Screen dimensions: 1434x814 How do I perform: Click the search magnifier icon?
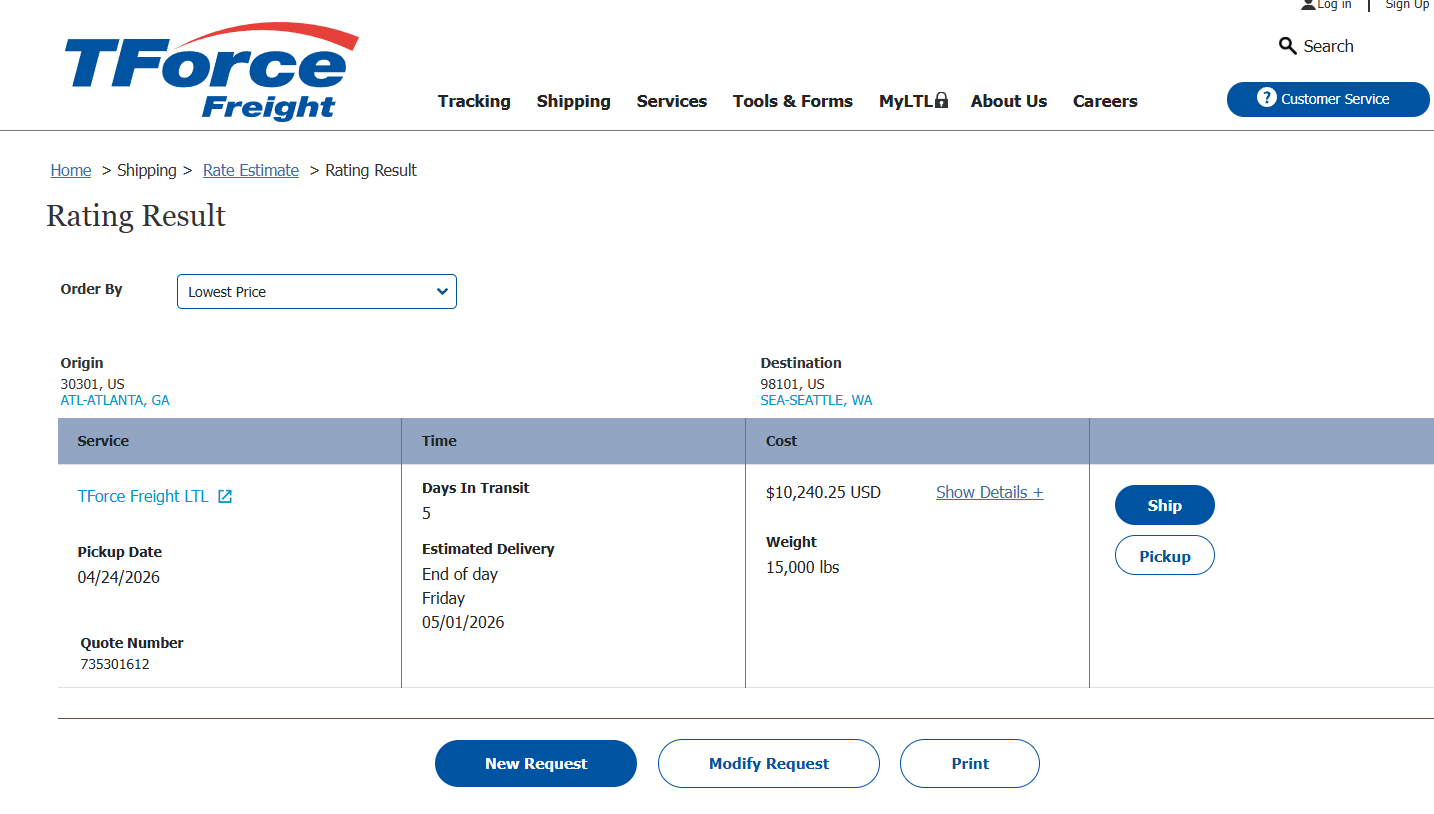click(1287, 46)
